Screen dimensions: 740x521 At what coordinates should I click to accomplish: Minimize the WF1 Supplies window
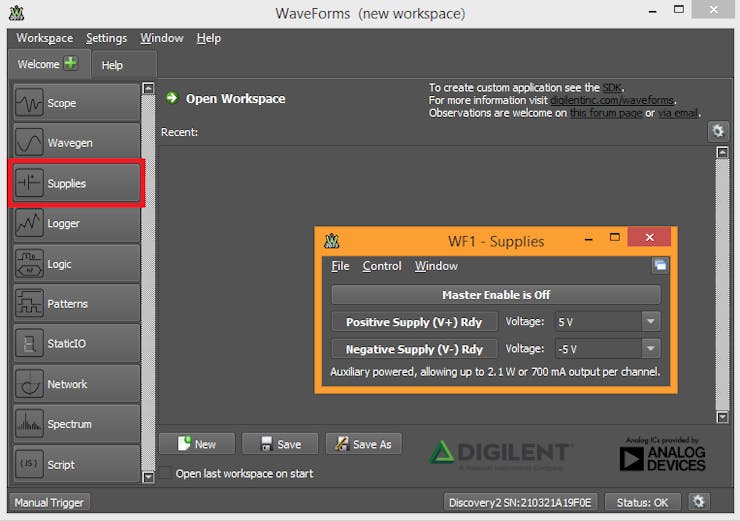589,239
